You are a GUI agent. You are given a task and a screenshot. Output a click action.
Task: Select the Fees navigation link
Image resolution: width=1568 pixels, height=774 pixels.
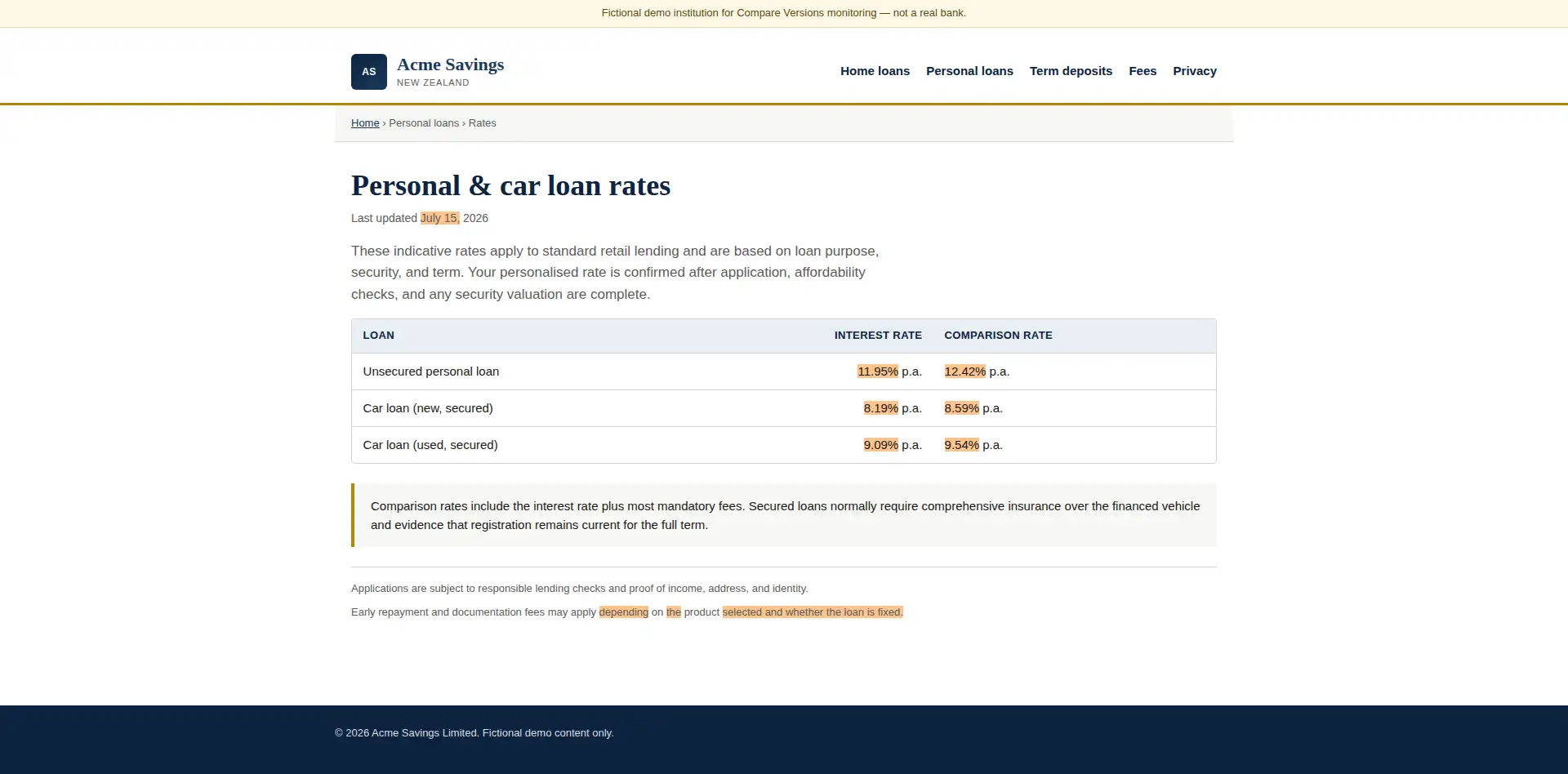pyautogui.click(x=1143, y=71)
